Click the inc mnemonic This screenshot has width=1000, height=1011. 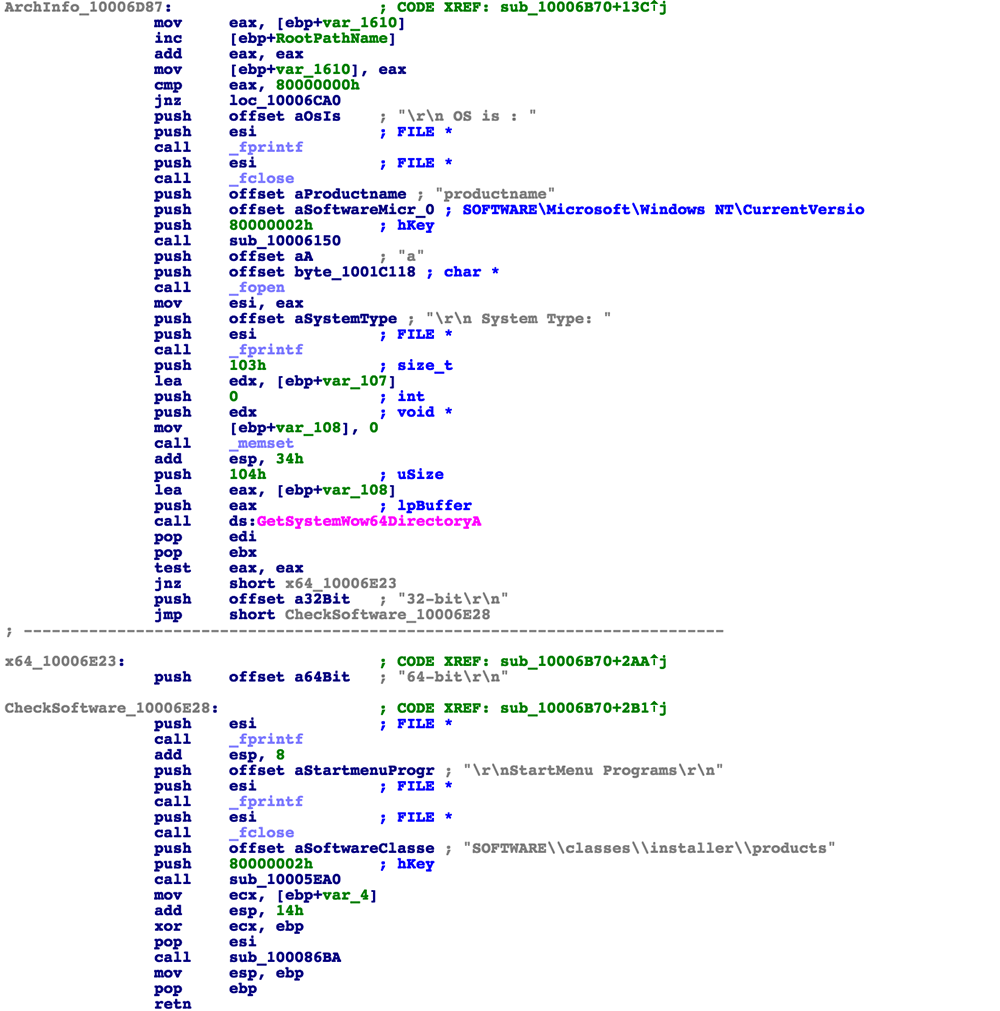[x=168, y=39]
